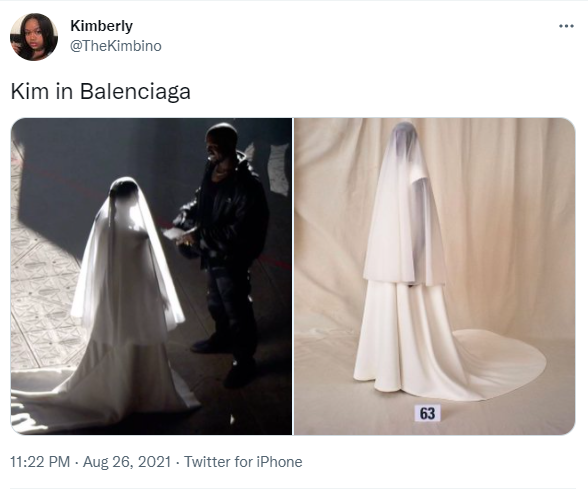Screen dimensions: 588x490
Task: Click the Aug 26, 2021 date
Action: pos(127,462)
